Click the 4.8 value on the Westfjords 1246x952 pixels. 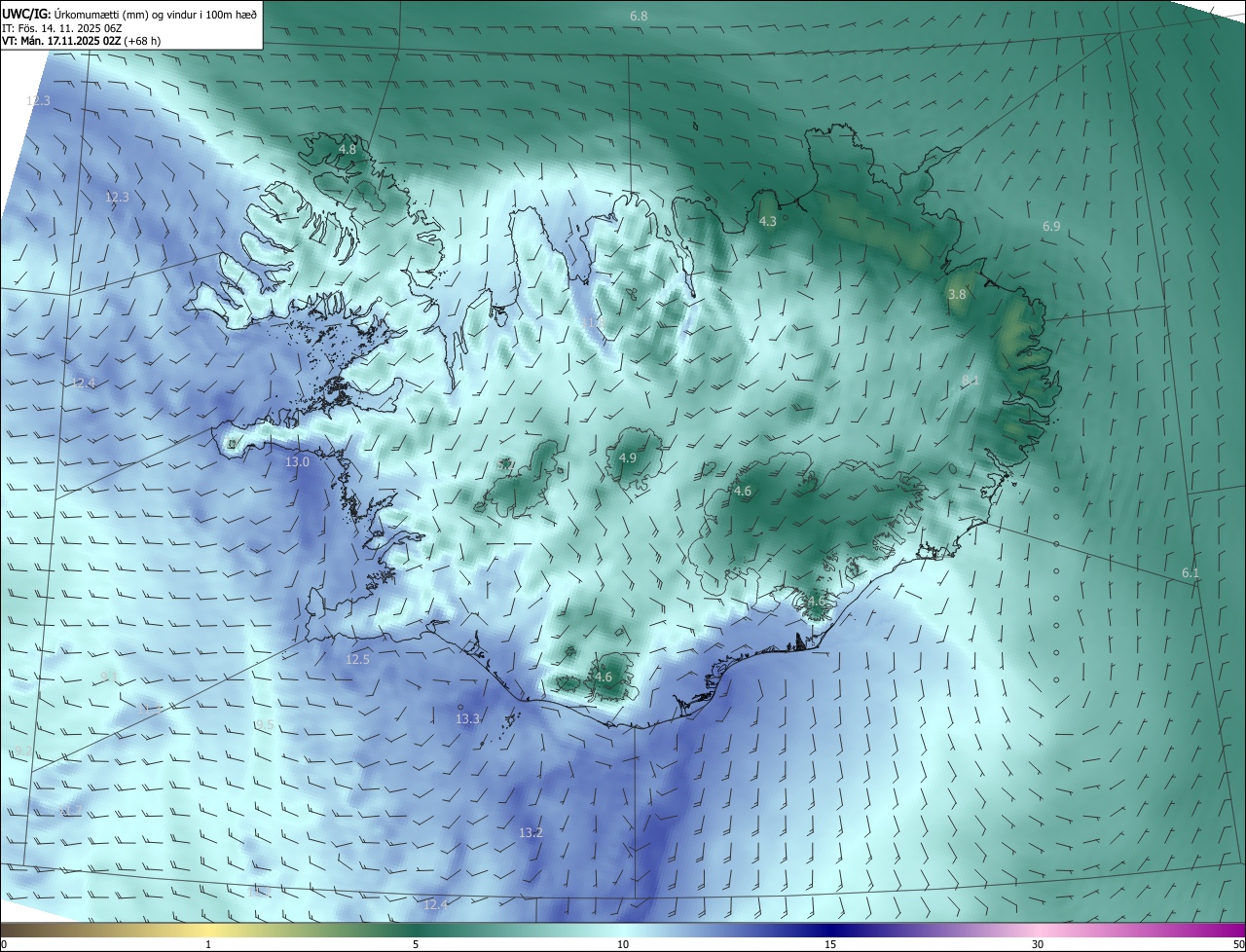348,150
